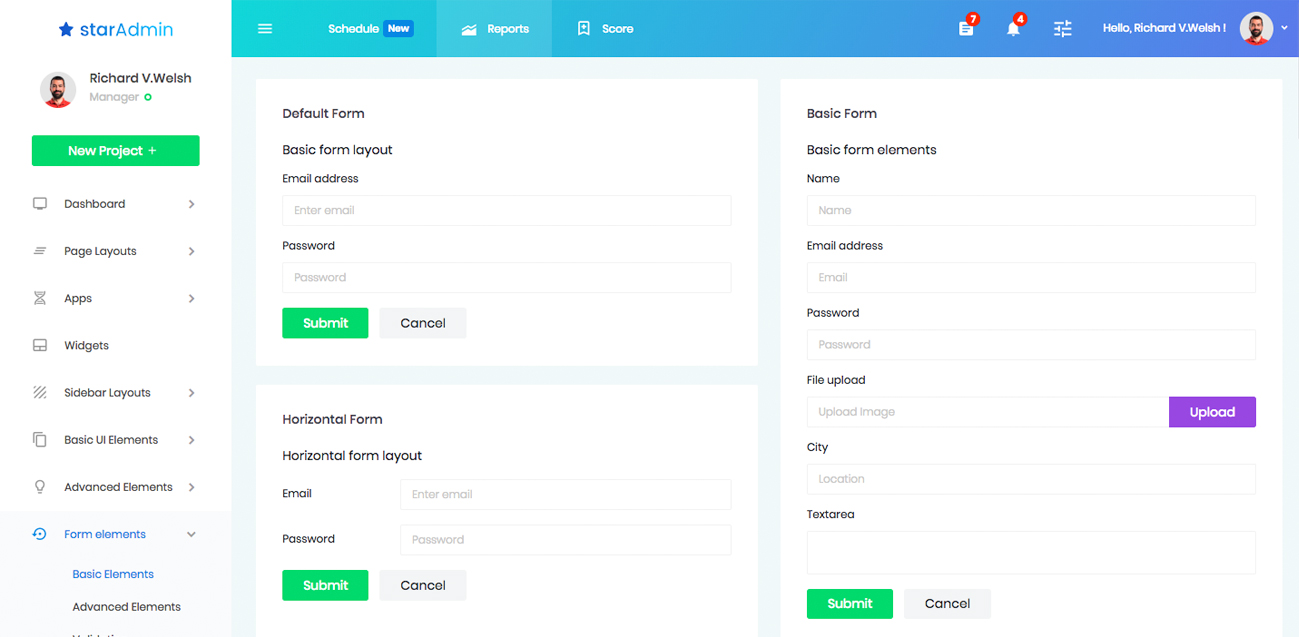Image resolution: width=1299 pixels, height=637 pixels.
Task: Click the Apps hourglass icon in sidebar
Action: [40, 299]
